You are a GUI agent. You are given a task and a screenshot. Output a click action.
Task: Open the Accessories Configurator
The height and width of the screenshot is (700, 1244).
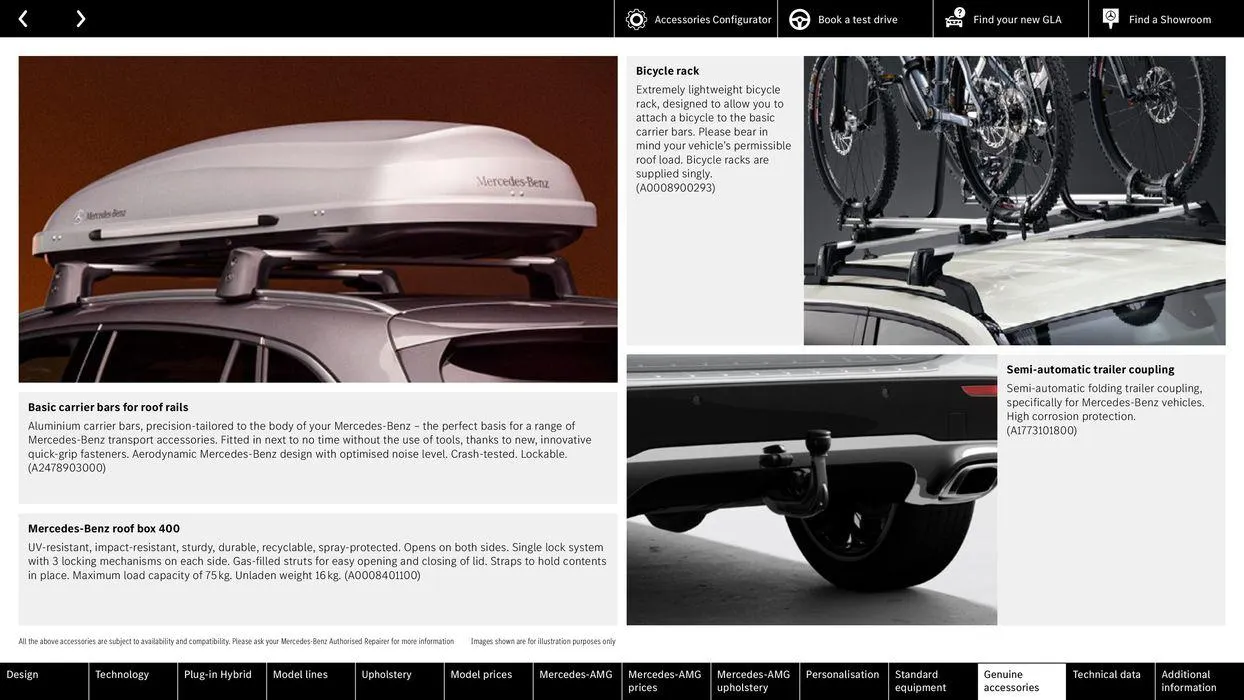694,17
